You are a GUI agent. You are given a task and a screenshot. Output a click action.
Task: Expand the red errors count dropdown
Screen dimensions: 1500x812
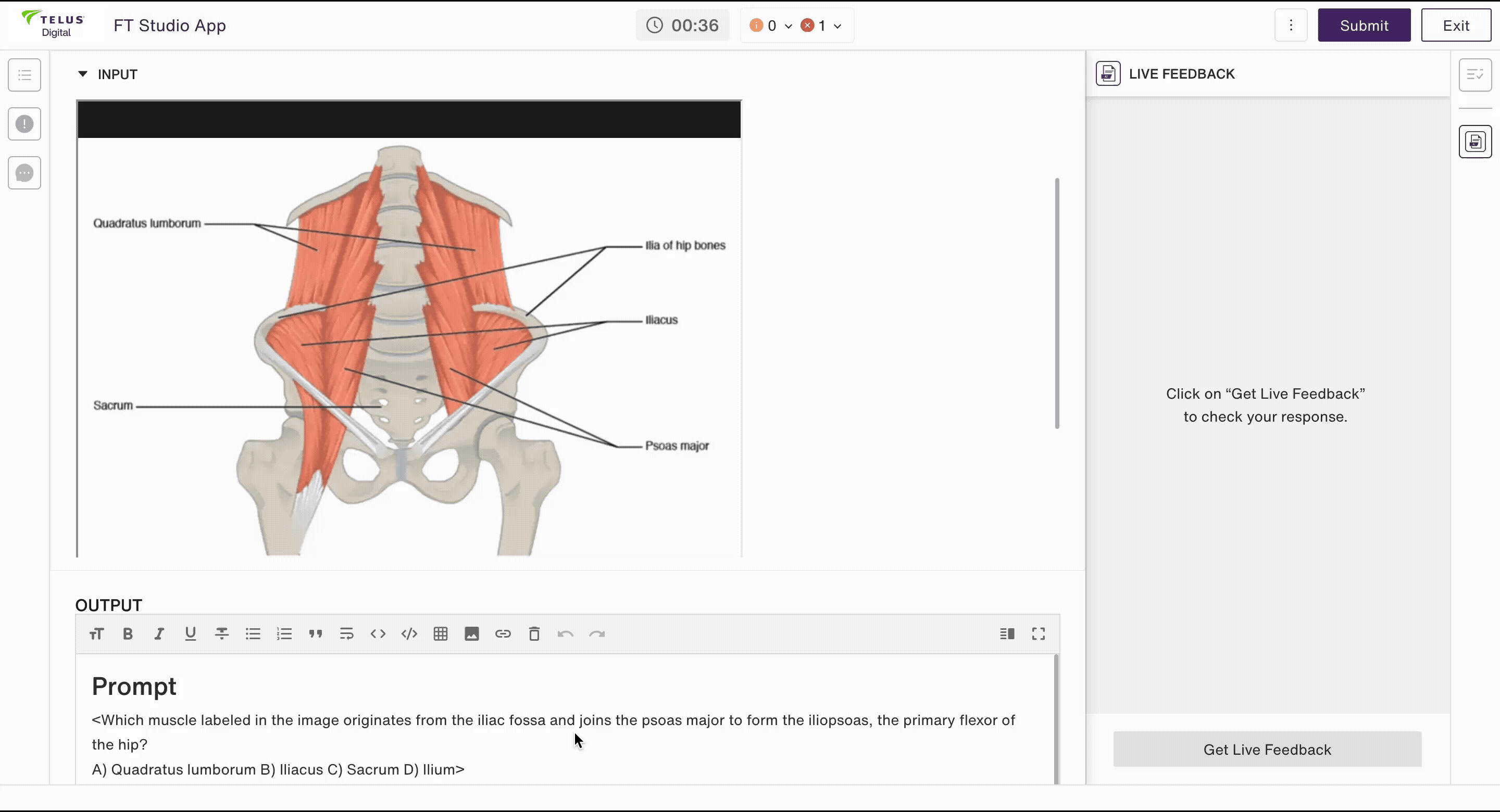(838, 26)
